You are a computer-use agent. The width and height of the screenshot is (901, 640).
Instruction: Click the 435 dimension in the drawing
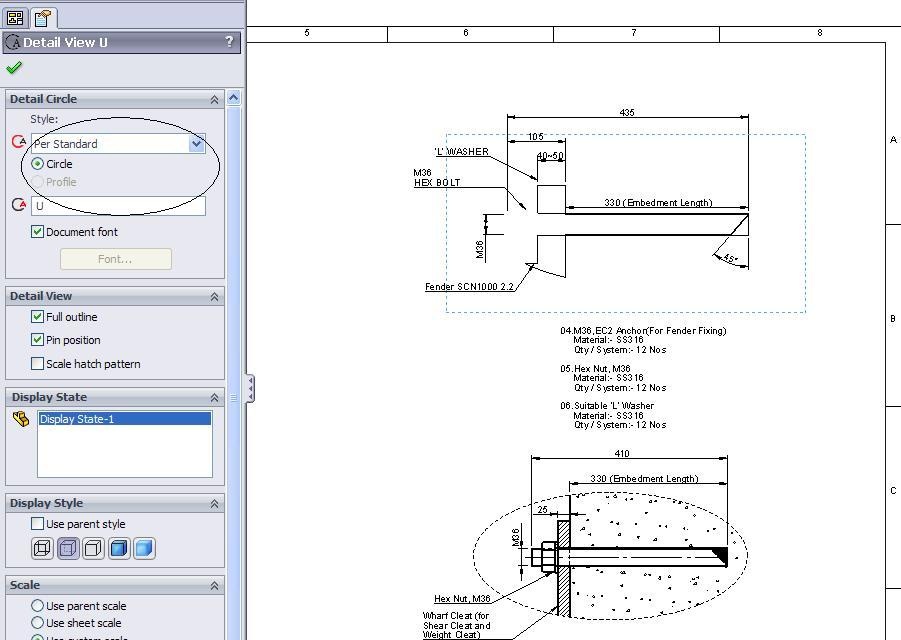[627, 113]
